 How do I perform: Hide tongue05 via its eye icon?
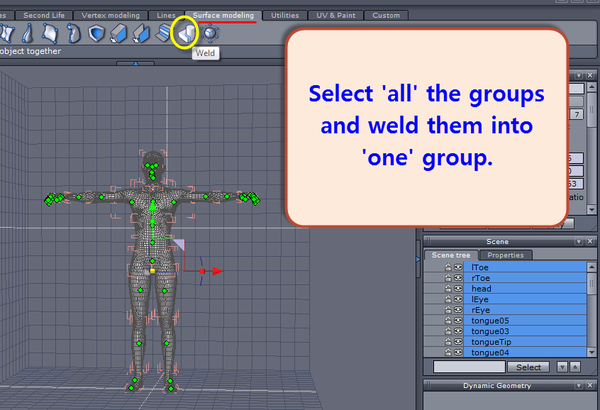[458, 320]
